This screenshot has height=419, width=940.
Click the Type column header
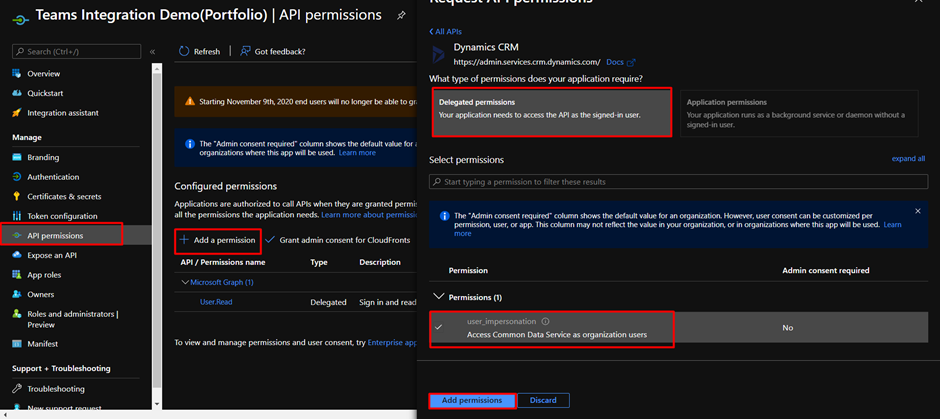(318, 262)
